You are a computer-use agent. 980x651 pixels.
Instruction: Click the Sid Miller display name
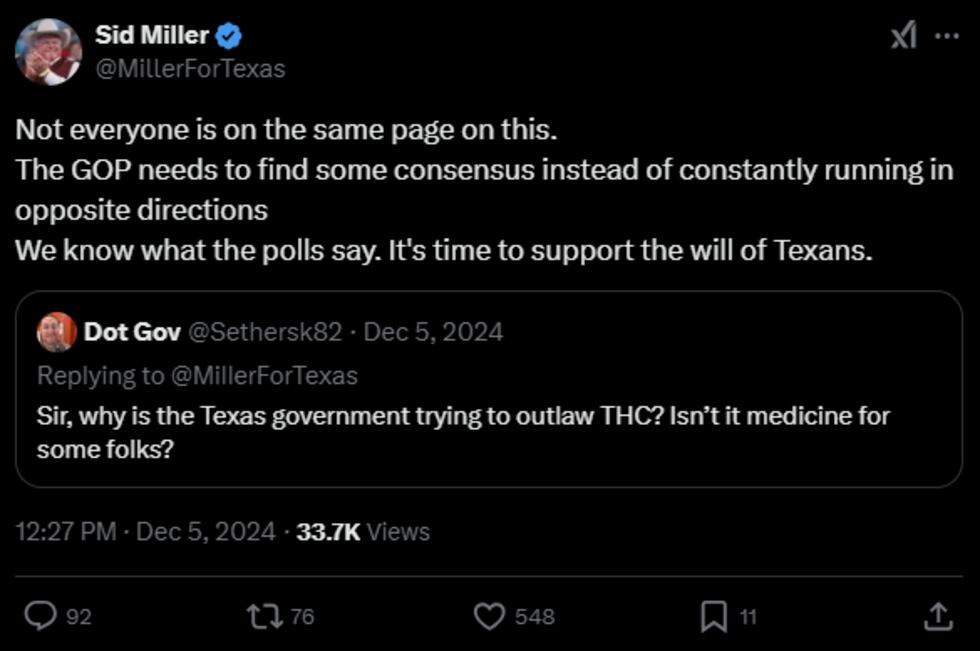[x=151, y=35]
